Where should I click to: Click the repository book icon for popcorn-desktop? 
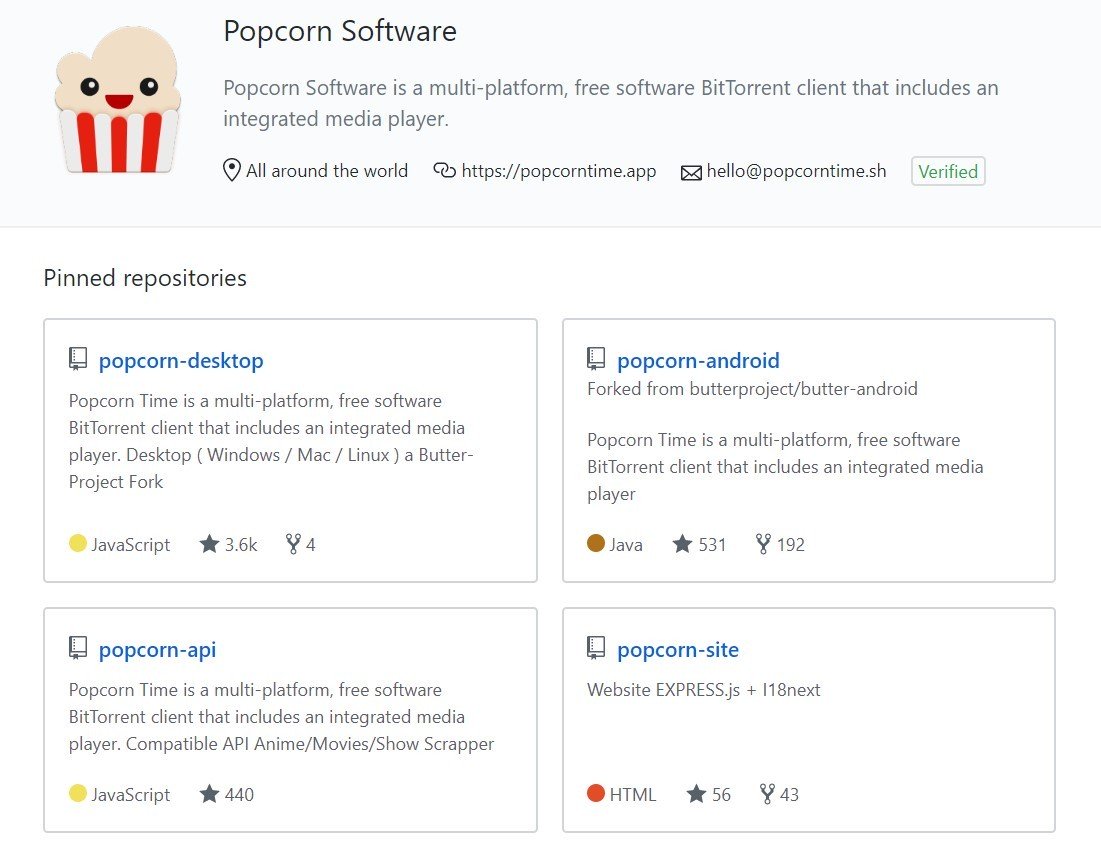click(78, 359)
